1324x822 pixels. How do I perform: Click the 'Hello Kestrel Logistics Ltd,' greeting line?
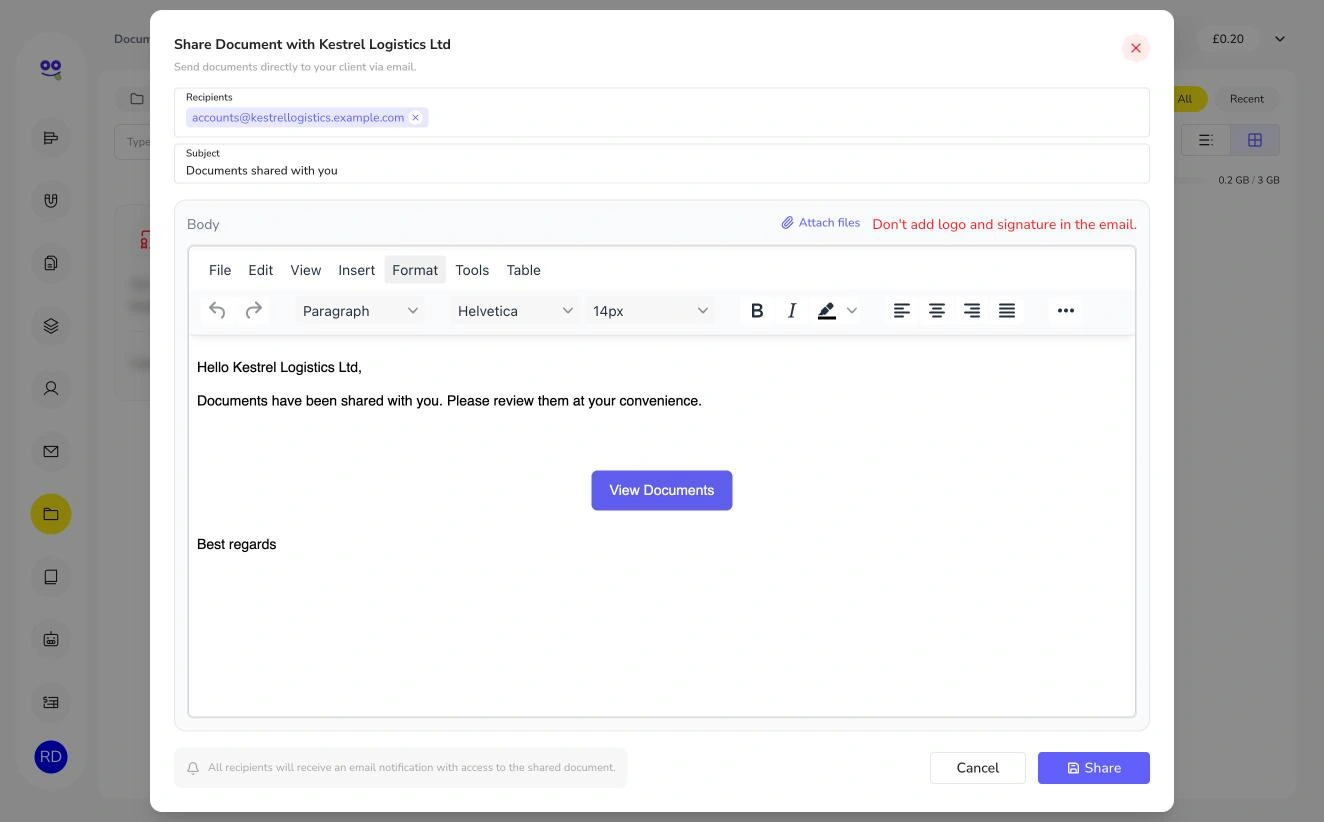279,368
